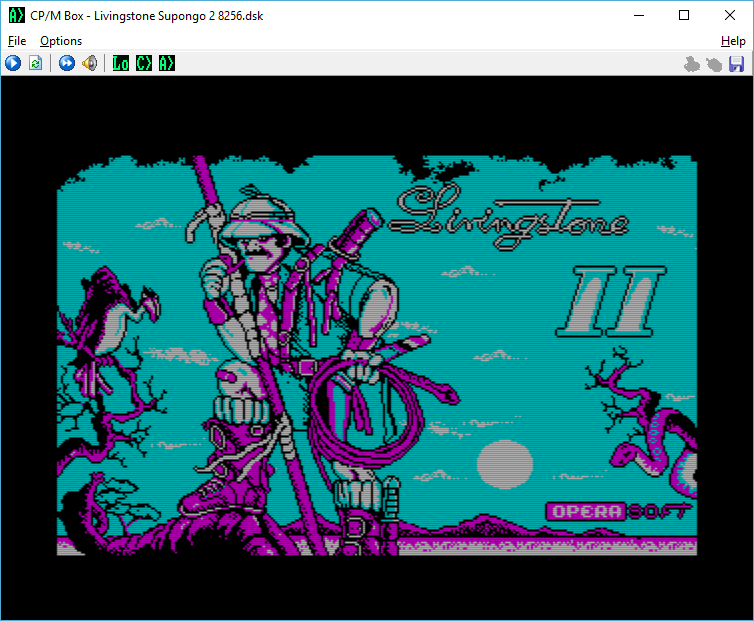Open the Help menu
Screen dimensions: 754x621
coord(733,41)
